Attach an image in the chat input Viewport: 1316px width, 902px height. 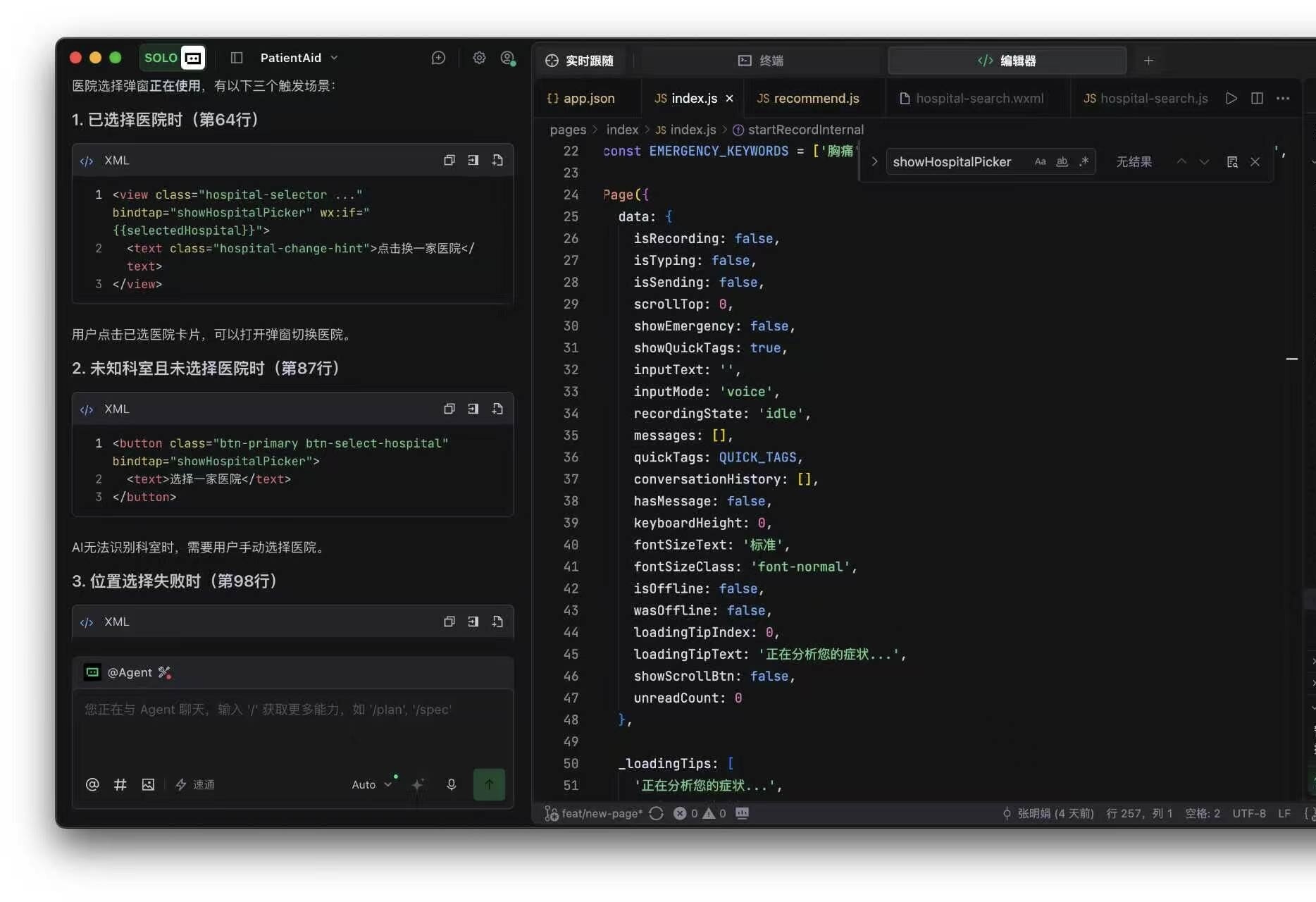(148, 784)
